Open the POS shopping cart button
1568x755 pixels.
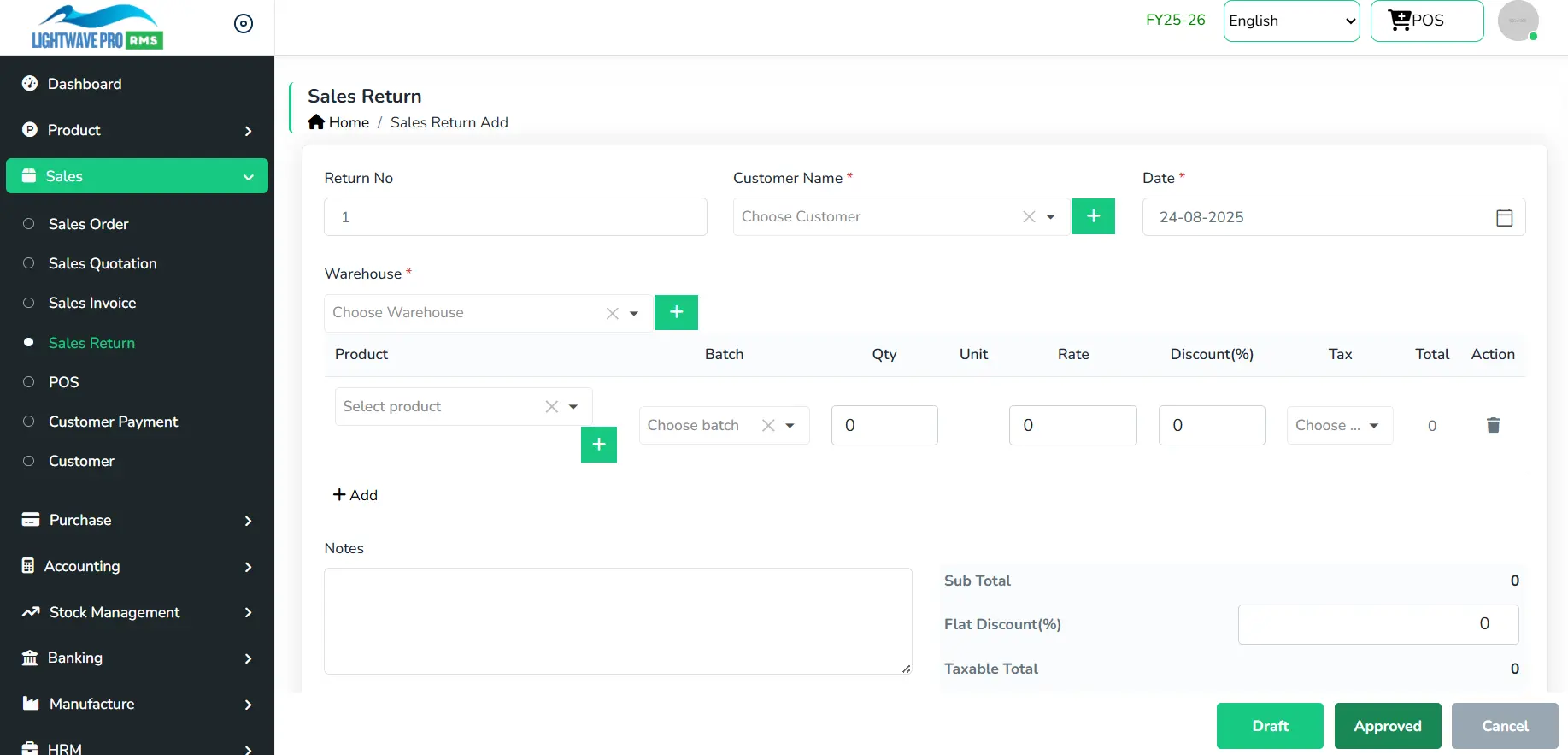point(1426,21)
